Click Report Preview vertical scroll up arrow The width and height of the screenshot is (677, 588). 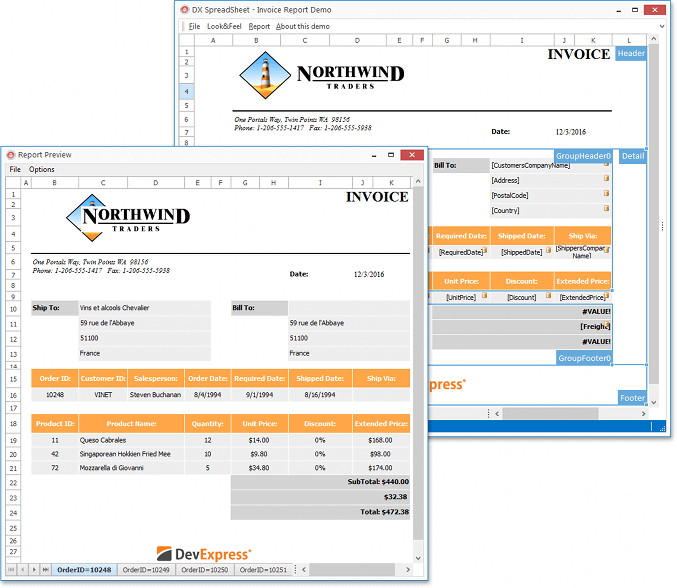pyautogui.click(x=418, y=182)
